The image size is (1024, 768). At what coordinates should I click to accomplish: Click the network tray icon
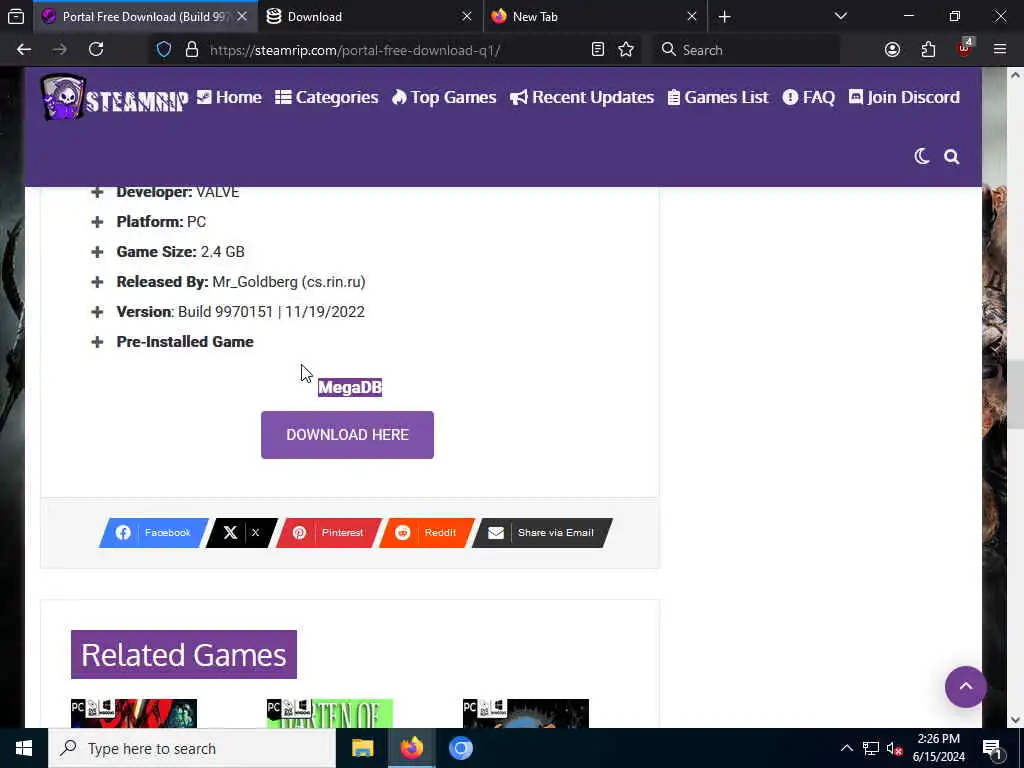(871, 748)
